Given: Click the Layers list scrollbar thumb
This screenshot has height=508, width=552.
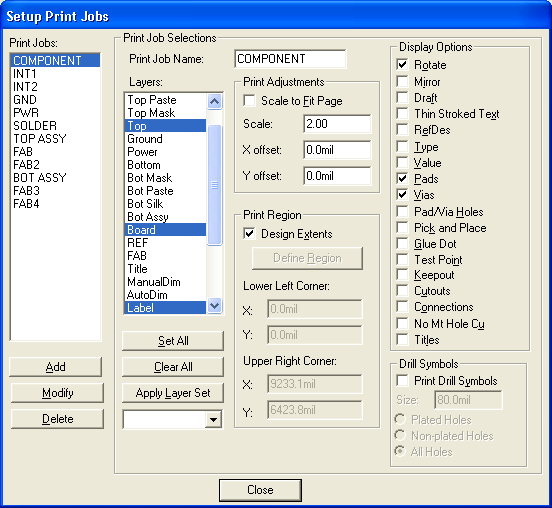Looking at the screenshot, I should (x=214, y=185).
